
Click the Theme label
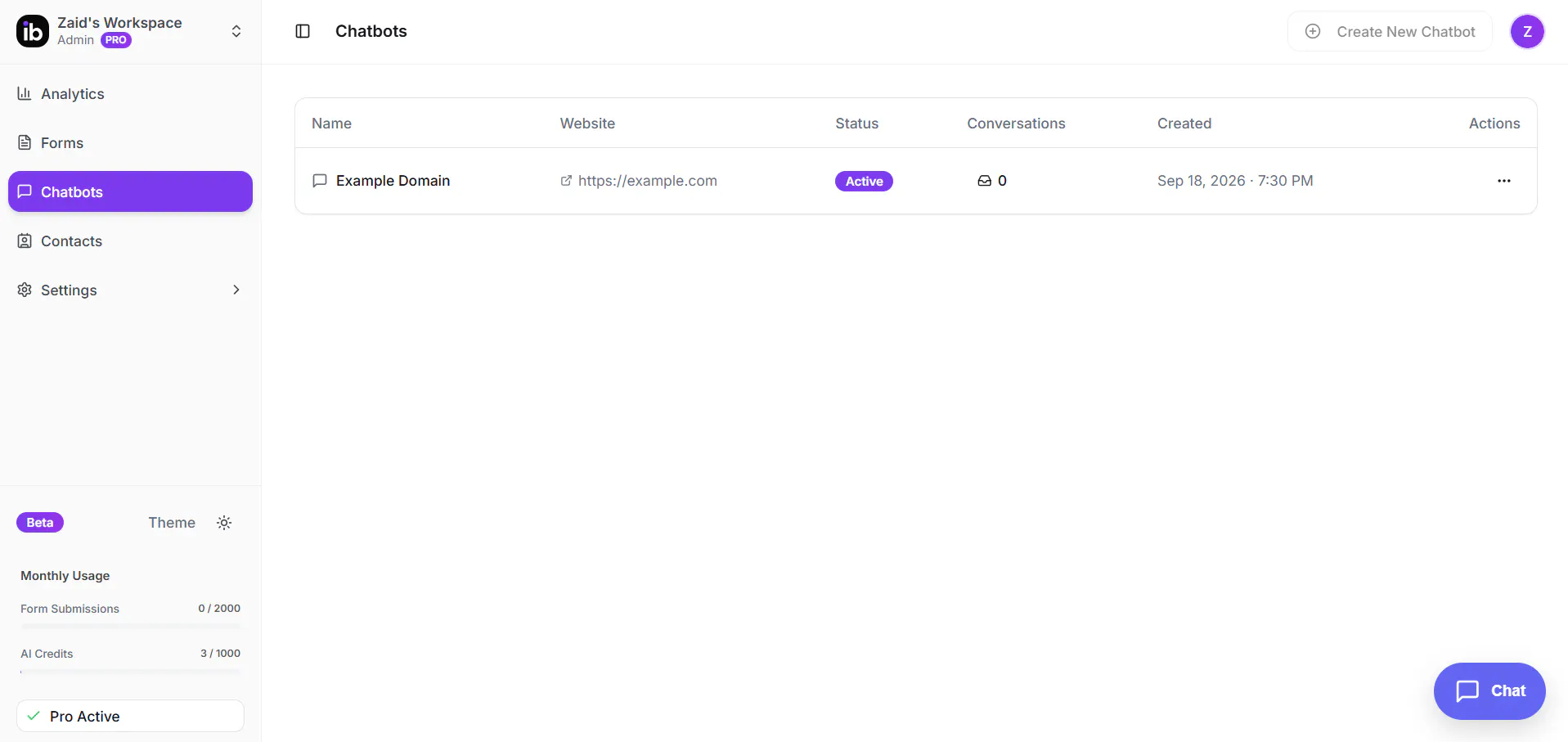172,523
